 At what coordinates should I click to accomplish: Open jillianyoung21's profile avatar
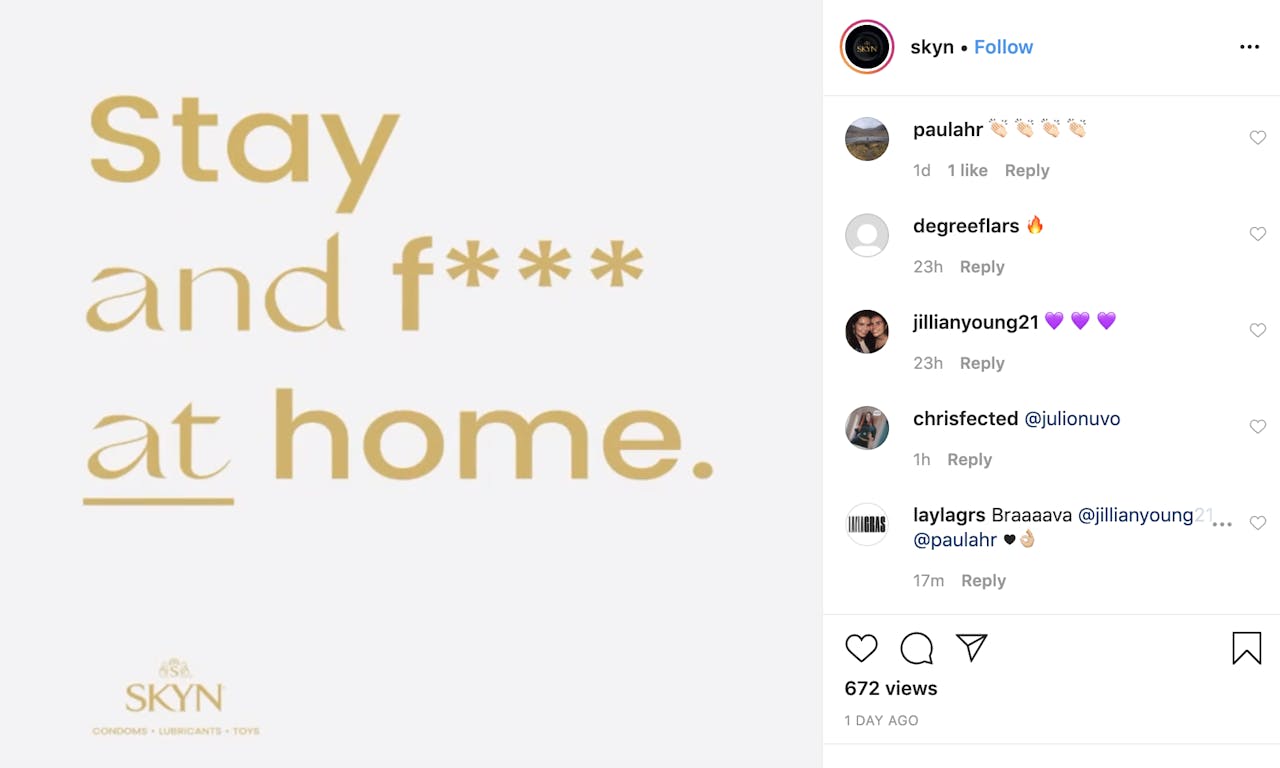(x=867, y=332)
